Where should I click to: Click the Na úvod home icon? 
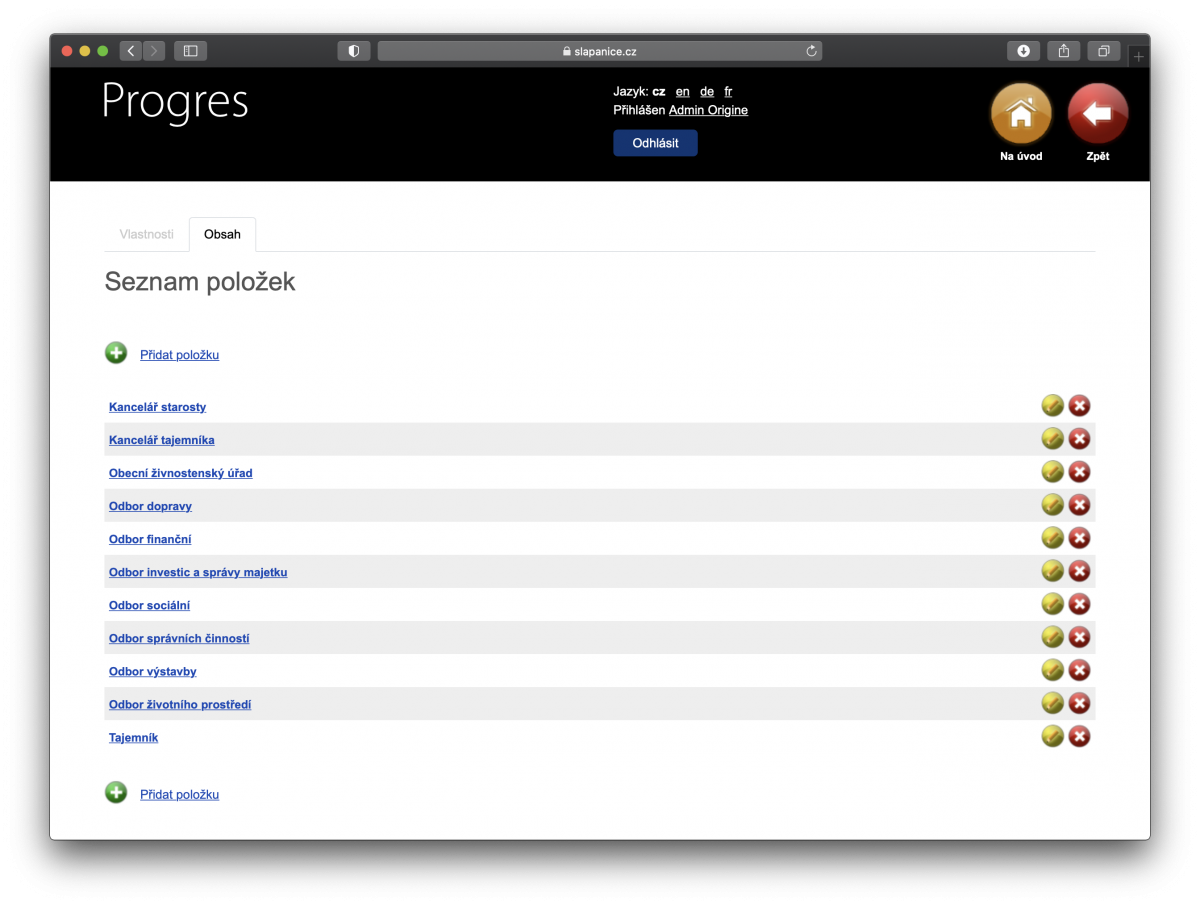[x=1020, y=114]
